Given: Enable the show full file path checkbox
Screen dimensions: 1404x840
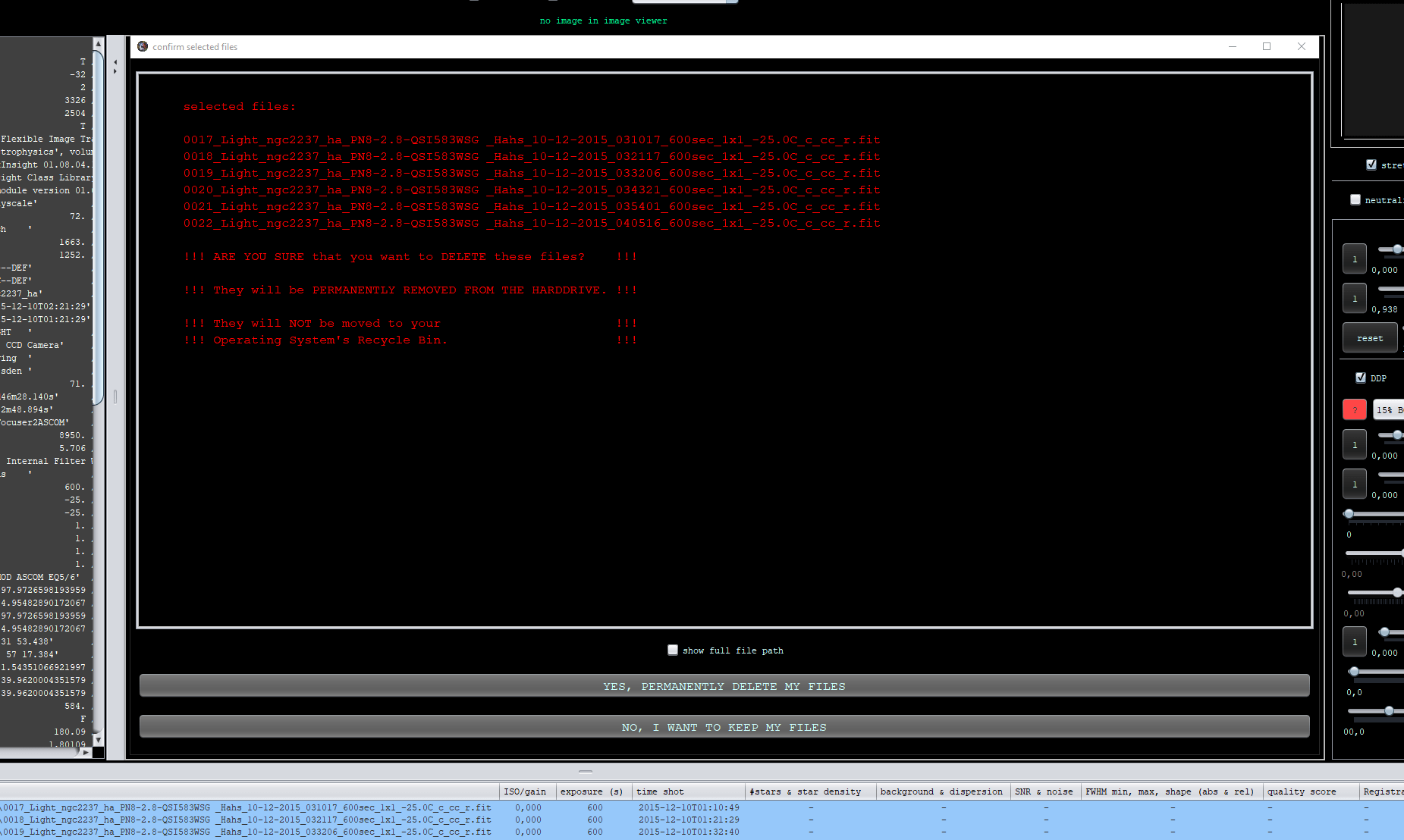Looking at the screenshot, I should coord(673,650).
